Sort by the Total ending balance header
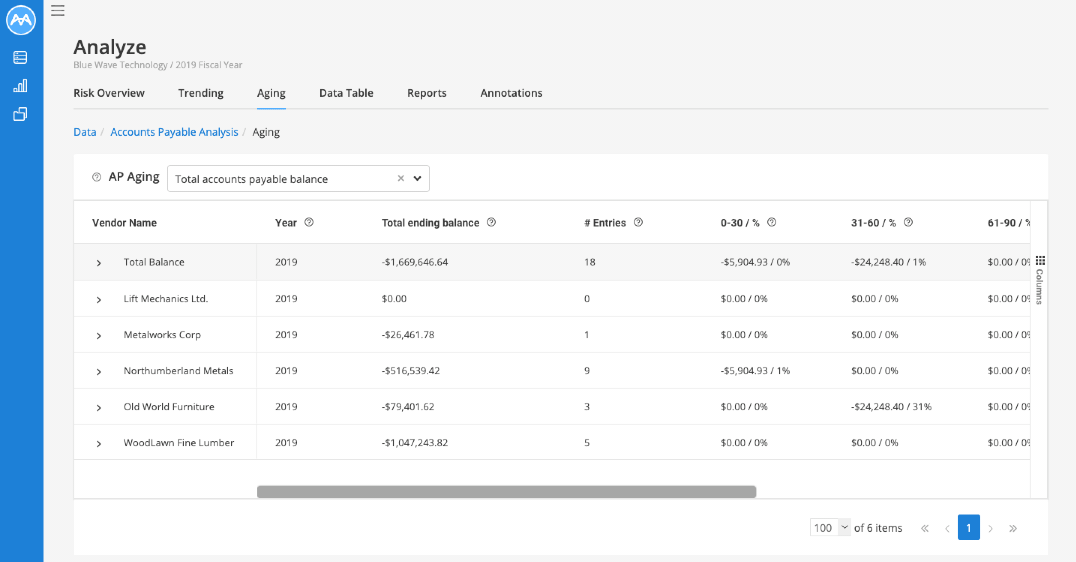Viewport: 1076px width, 562px height. point(430,223)
